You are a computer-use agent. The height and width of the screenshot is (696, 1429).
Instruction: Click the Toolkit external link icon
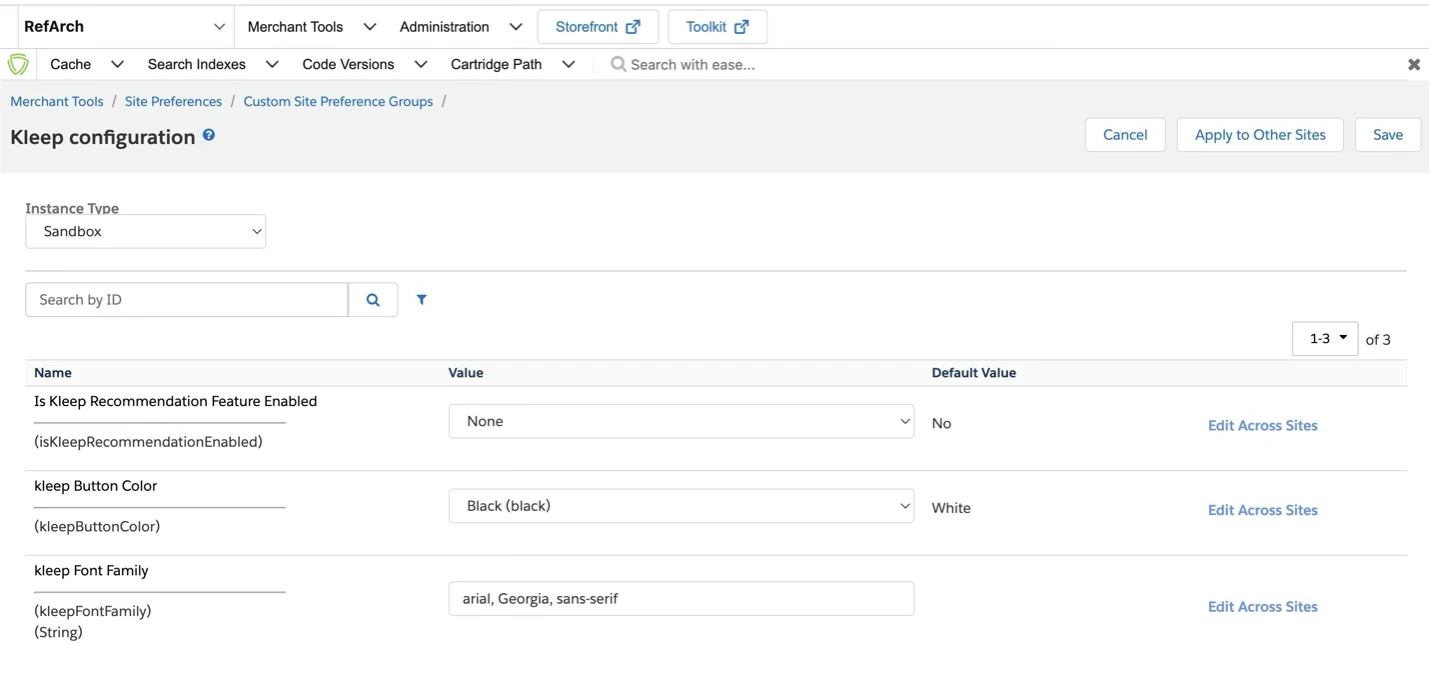point(742,27)
